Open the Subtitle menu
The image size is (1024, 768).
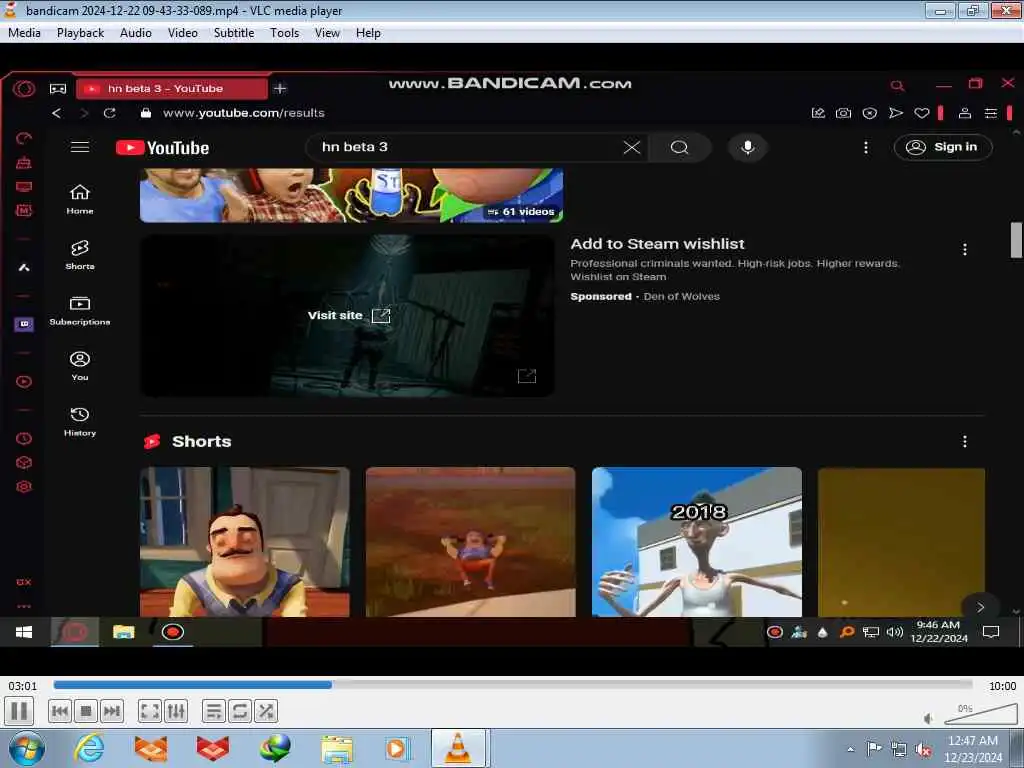[x=234, y=33]
